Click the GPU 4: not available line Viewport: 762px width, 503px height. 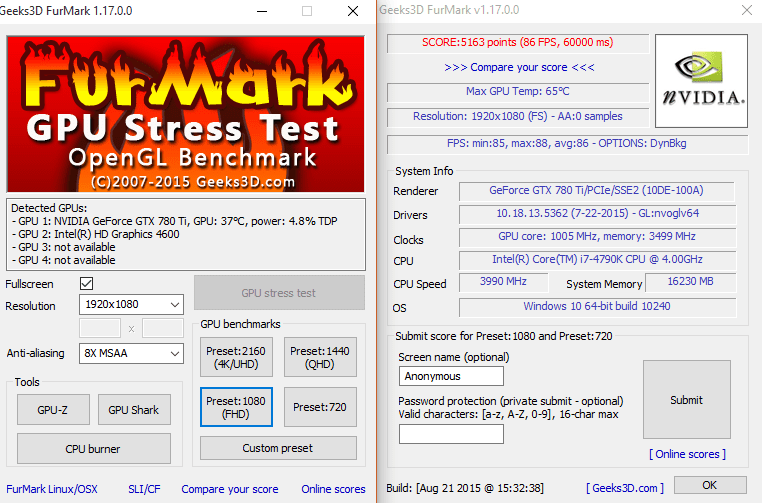point(63,260)
